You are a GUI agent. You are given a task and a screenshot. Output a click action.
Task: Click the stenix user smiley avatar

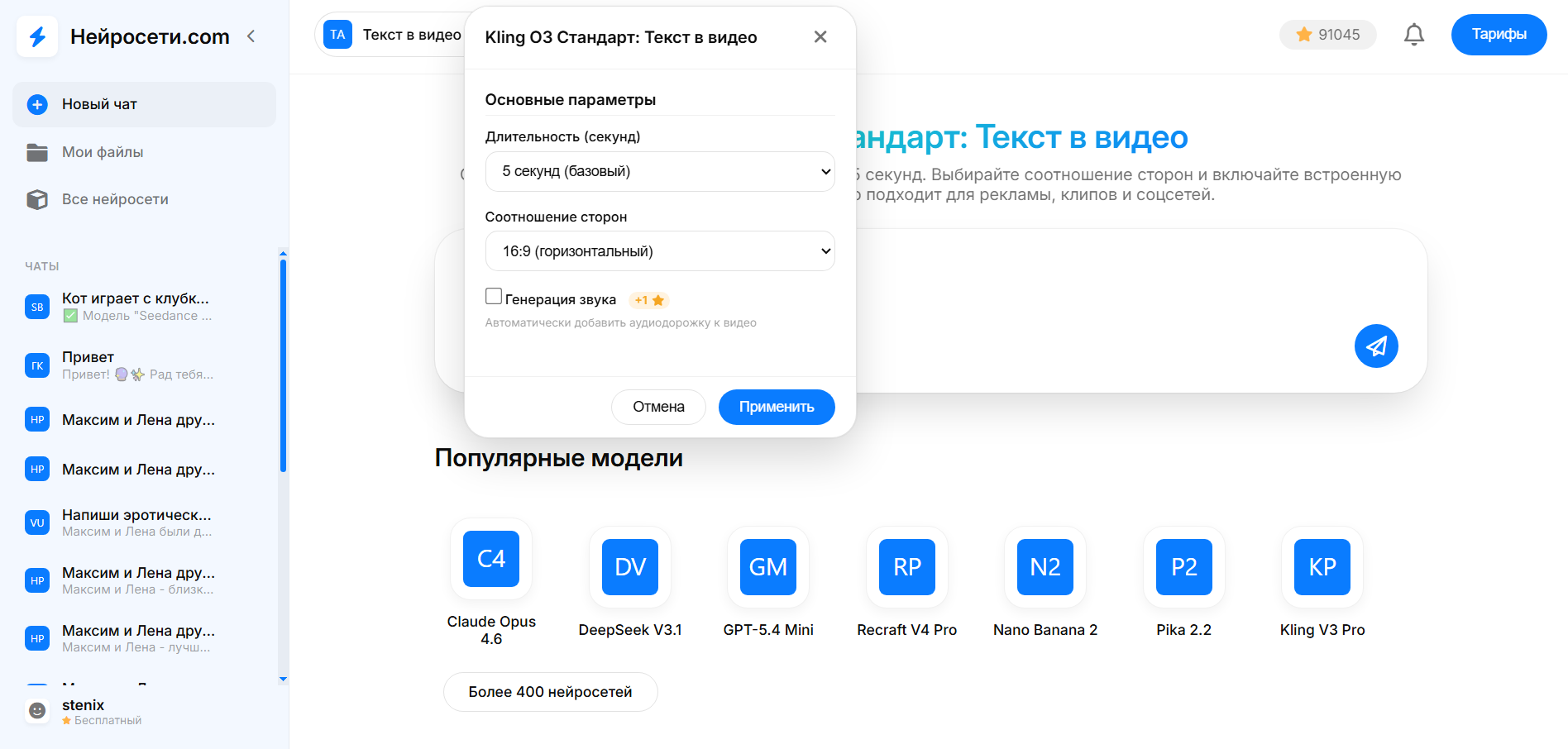click(37, 711)
